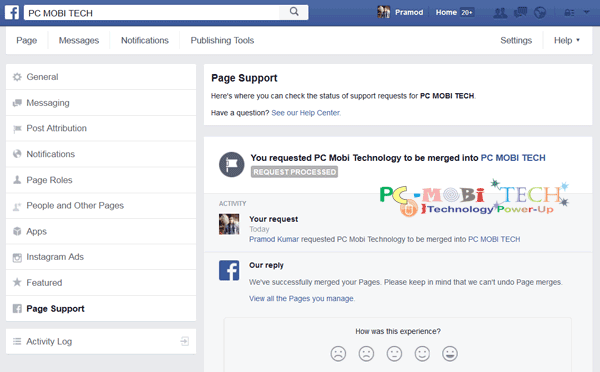The width and height of the screenshot is (600, 372).
Task: Click the Activity Log list icon
Action: point(17,341)
